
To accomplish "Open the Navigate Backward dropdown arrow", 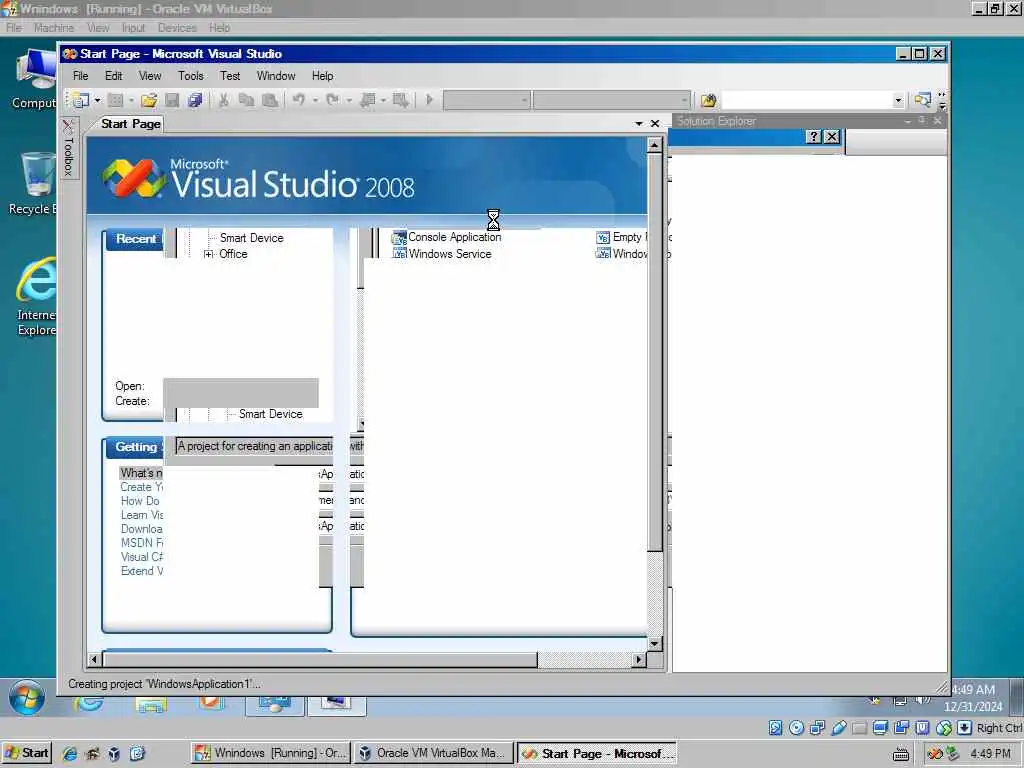I will tap(383, 100).
